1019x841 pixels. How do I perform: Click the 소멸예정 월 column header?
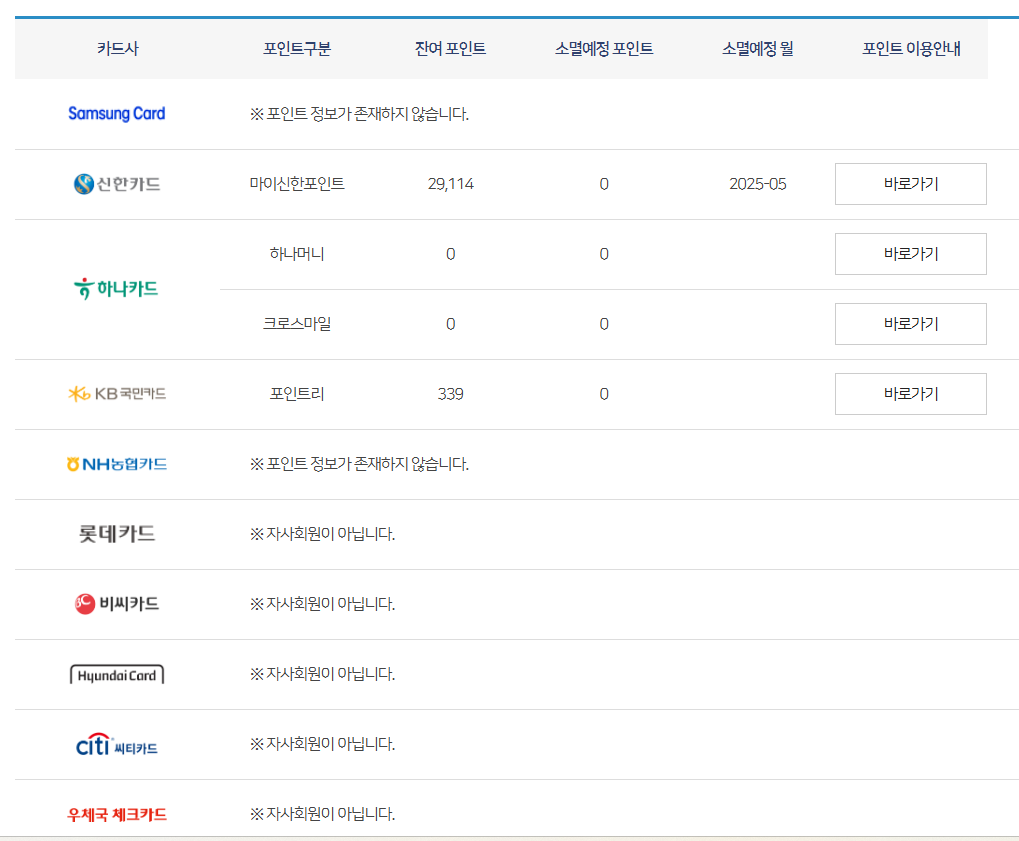[x=758, y=49]
